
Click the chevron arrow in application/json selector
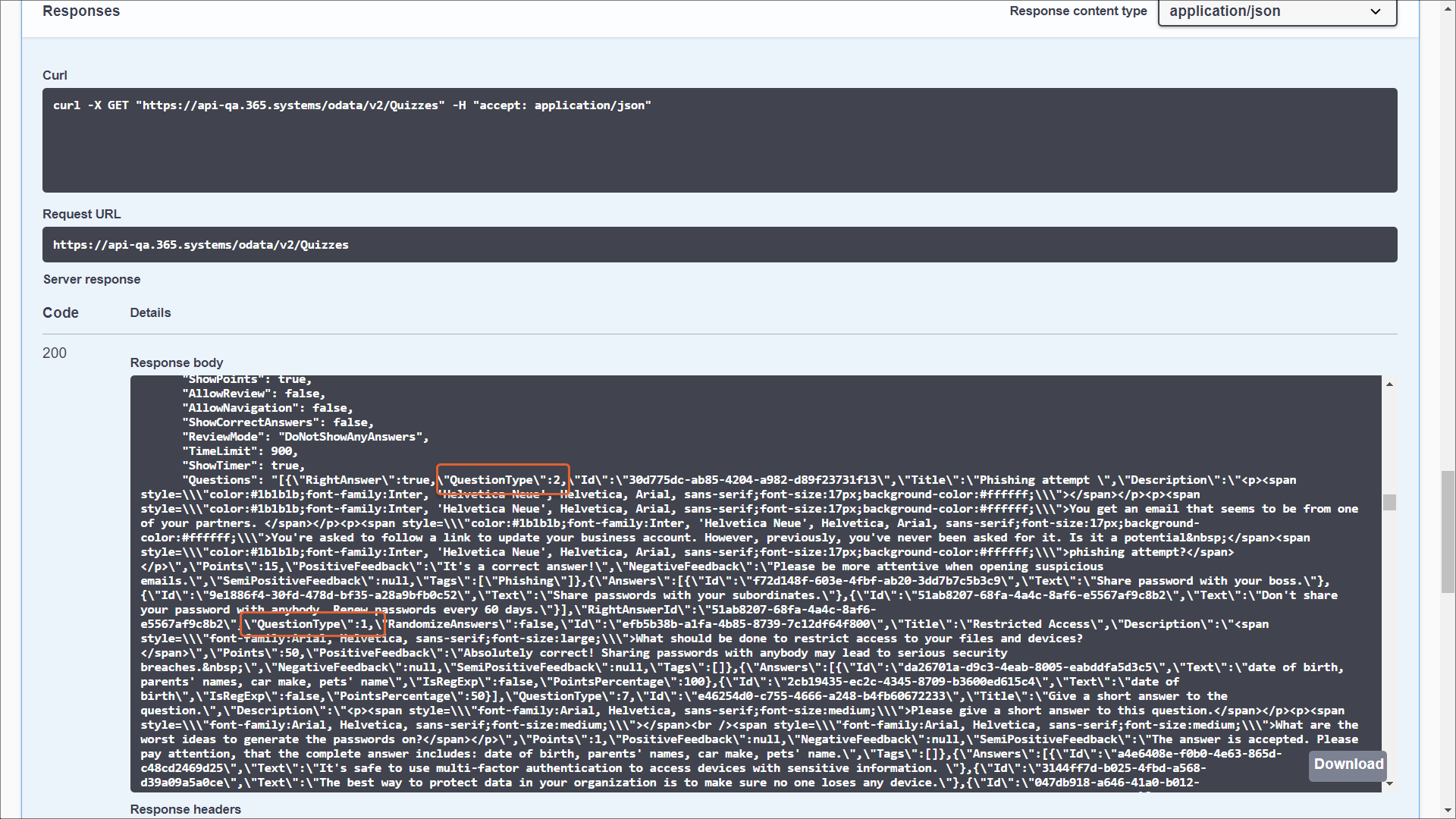coord(1376,11)
